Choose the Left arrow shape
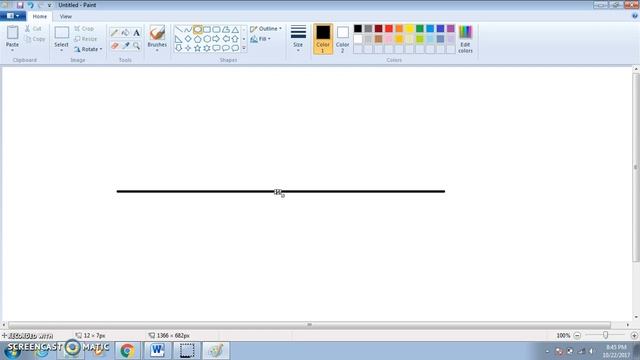 pyautogui.click(x=226, y=39)
